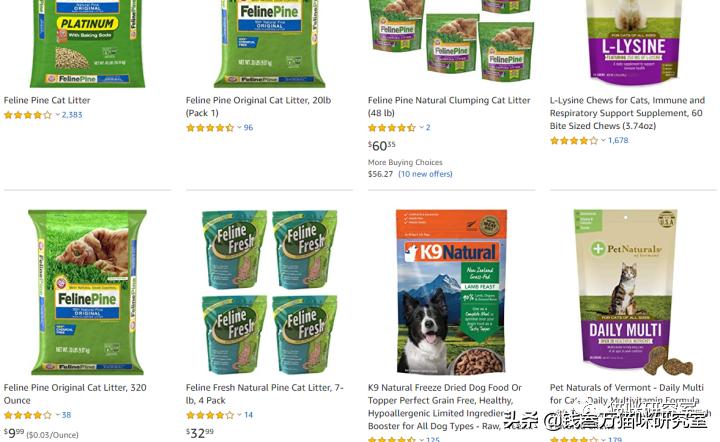Open the Feline Fresh four-pack image
The width and height of the screenshot is (720, 442).
click(270, 292)
